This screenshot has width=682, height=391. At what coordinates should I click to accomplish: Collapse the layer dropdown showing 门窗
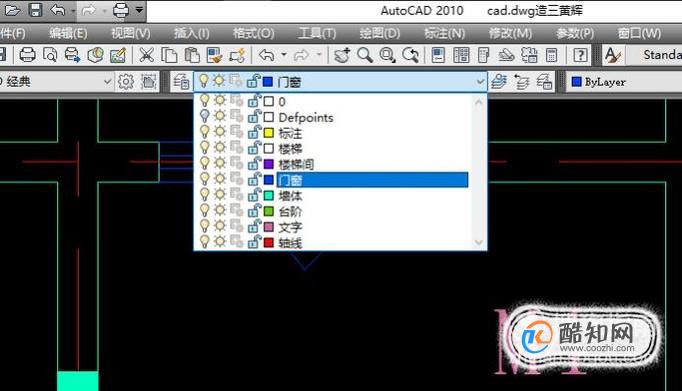[x=480, y=81]
